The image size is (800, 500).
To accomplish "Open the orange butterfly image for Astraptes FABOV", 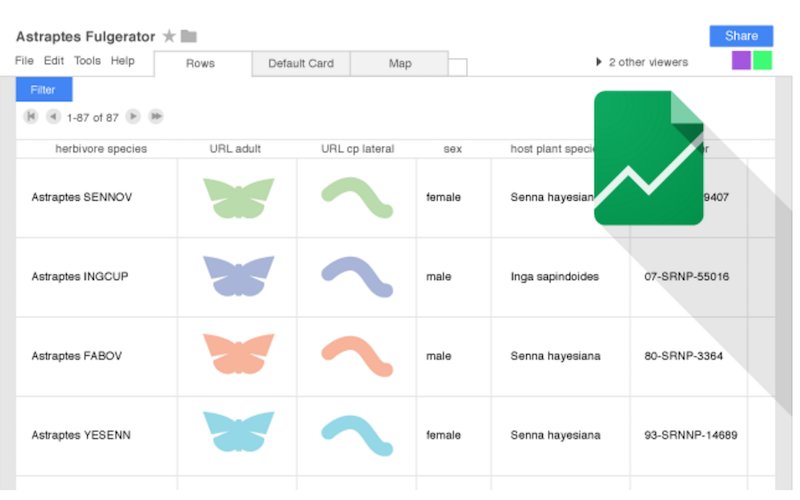I will 238,354.
